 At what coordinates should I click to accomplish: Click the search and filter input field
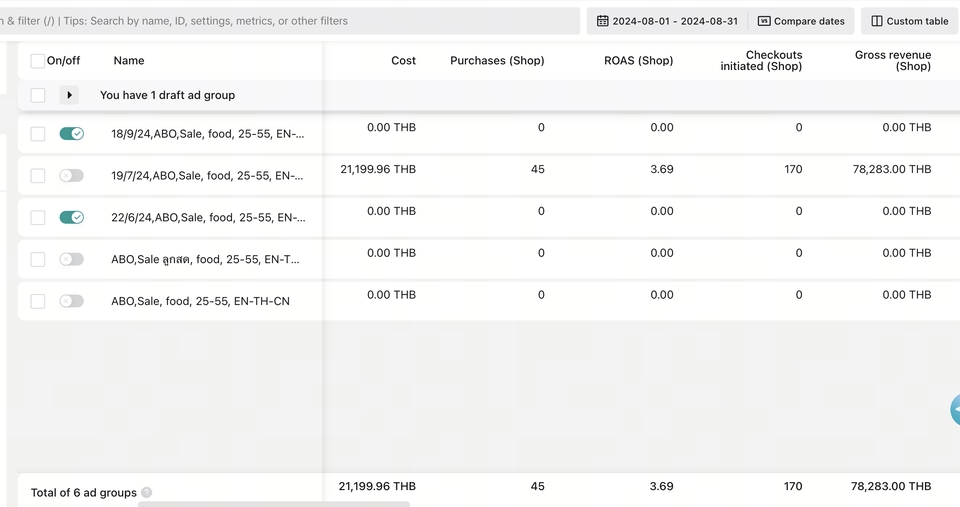[x=290, y=21]
